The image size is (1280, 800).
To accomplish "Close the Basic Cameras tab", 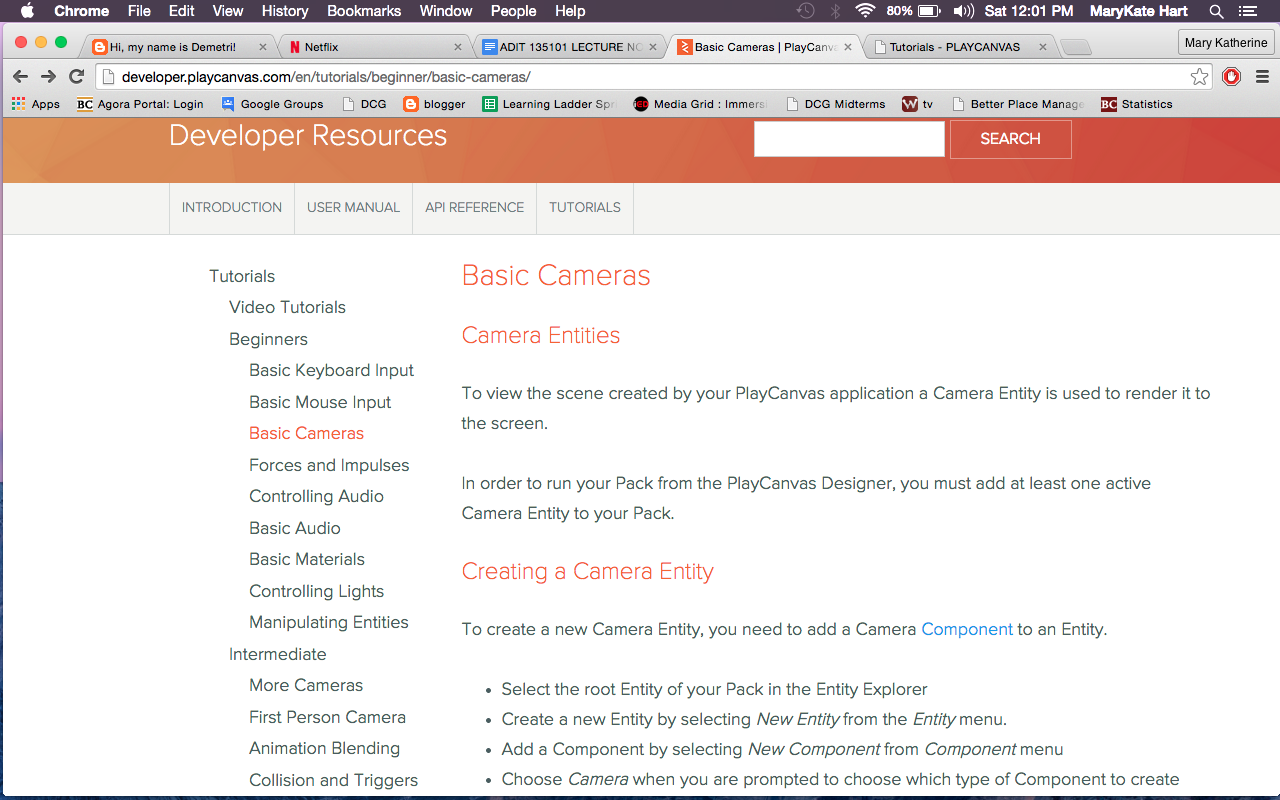I will point(848,47).
